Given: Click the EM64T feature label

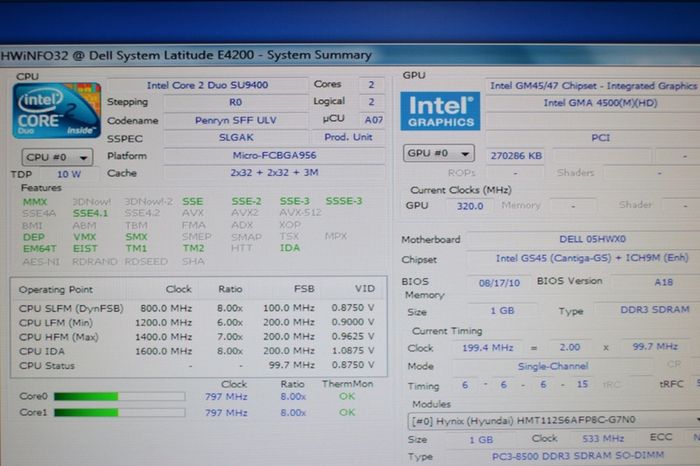Looking at the screenshot, I should (40, 249).
